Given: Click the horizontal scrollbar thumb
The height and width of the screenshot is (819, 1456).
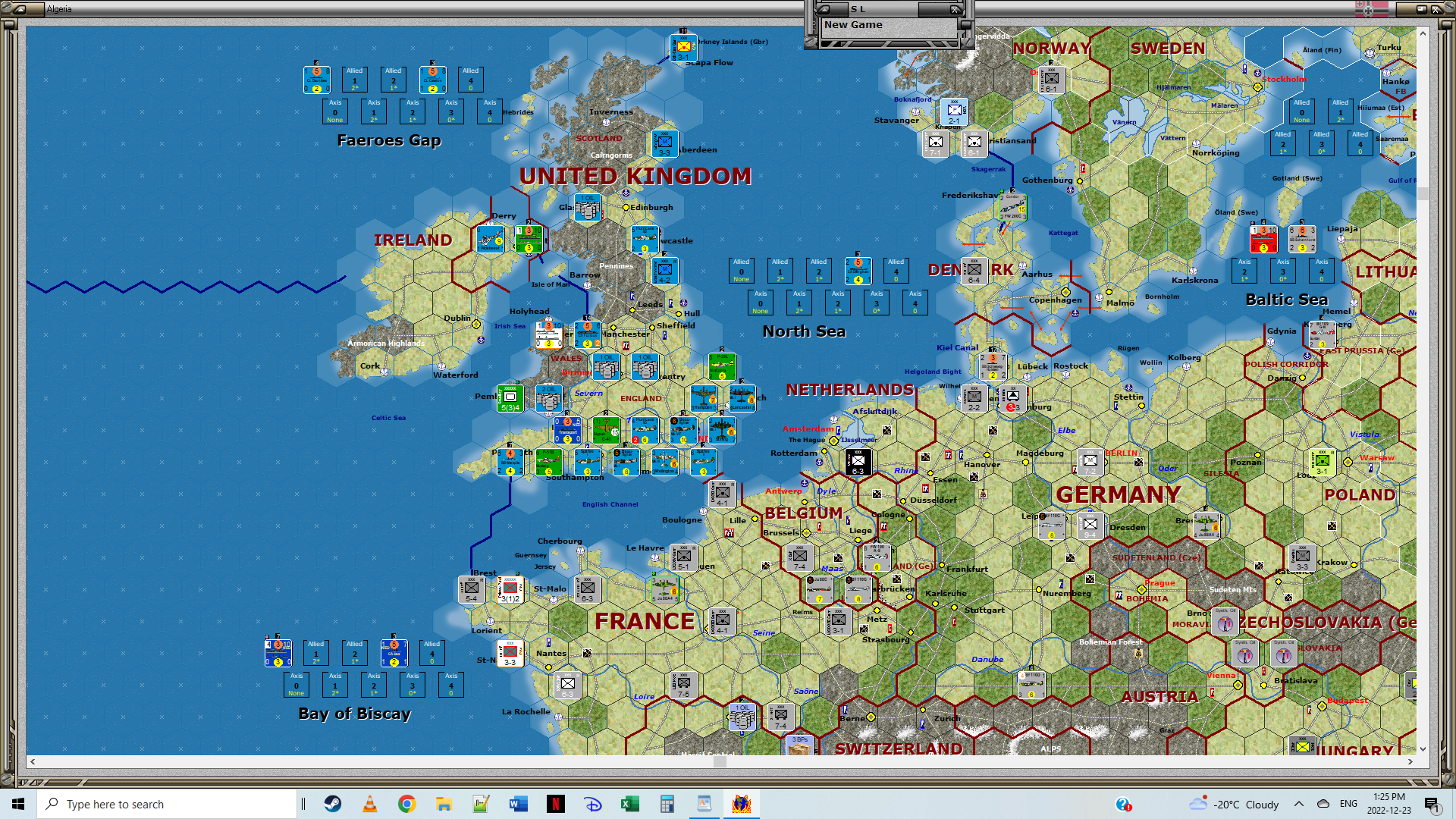Looking at the screenshot, I should click(720, 762).
